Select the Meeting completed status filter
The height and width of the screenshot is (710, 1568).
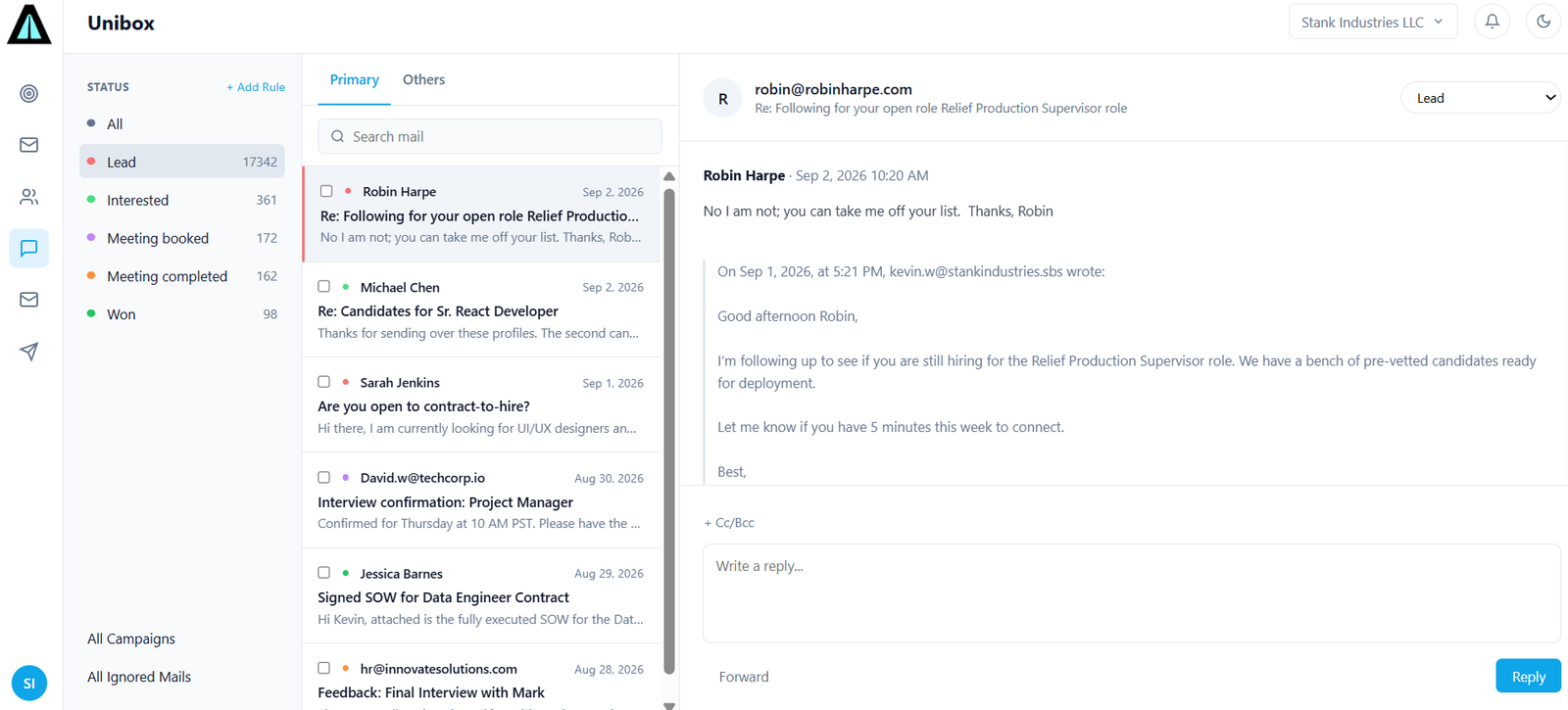point(182,276)
